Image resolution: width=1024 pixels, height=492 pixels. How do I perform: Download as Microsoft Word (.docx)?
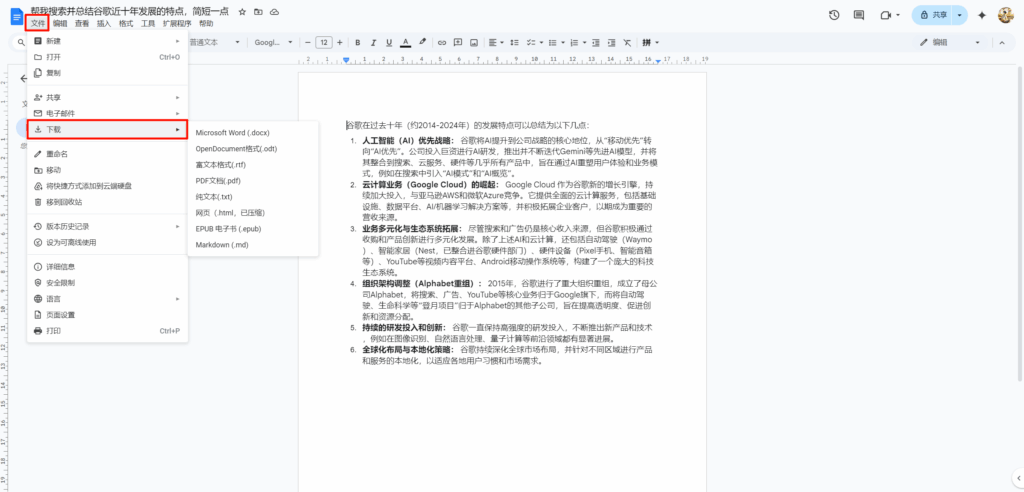pyautogui.click(x=253, y=133)
